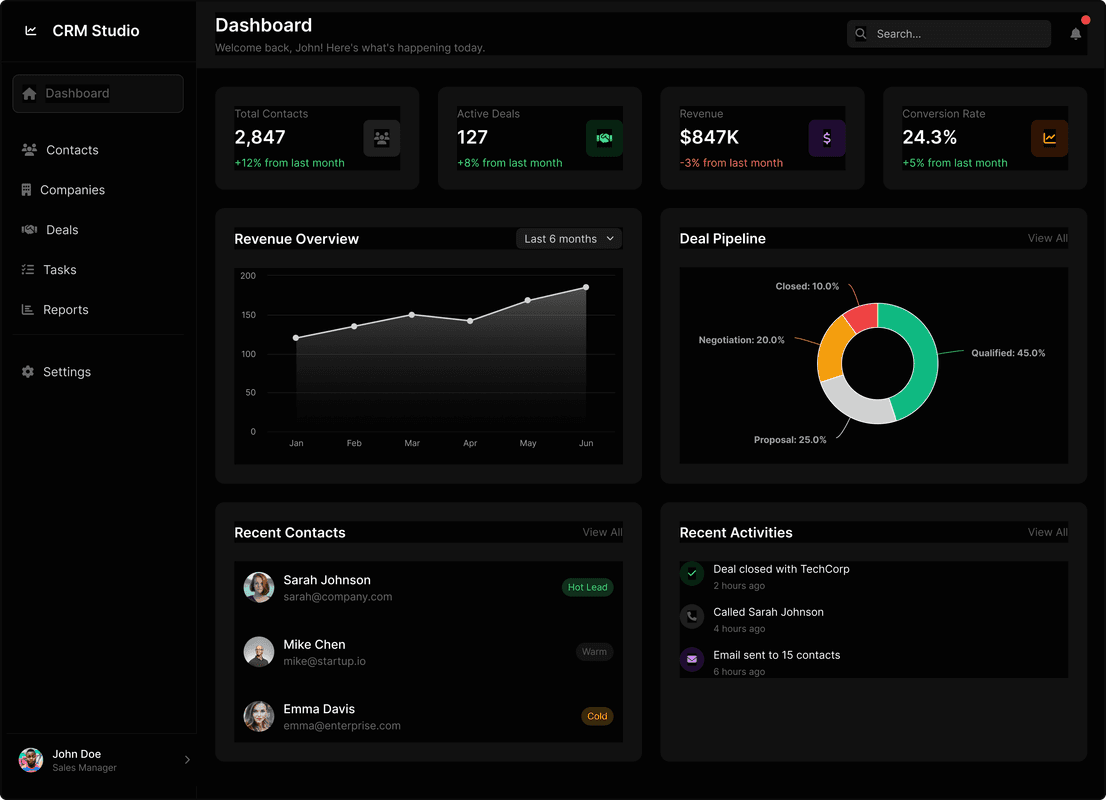Click the green dollar icon on Revenue card
Viewport: 1106px width, 800px height.
click(x=827, y=138)
